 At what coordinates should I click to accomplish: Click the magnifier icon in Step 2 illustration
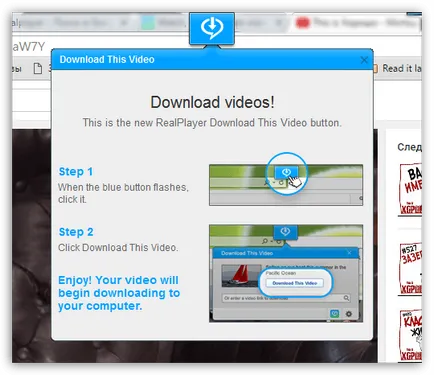(346, 298)
